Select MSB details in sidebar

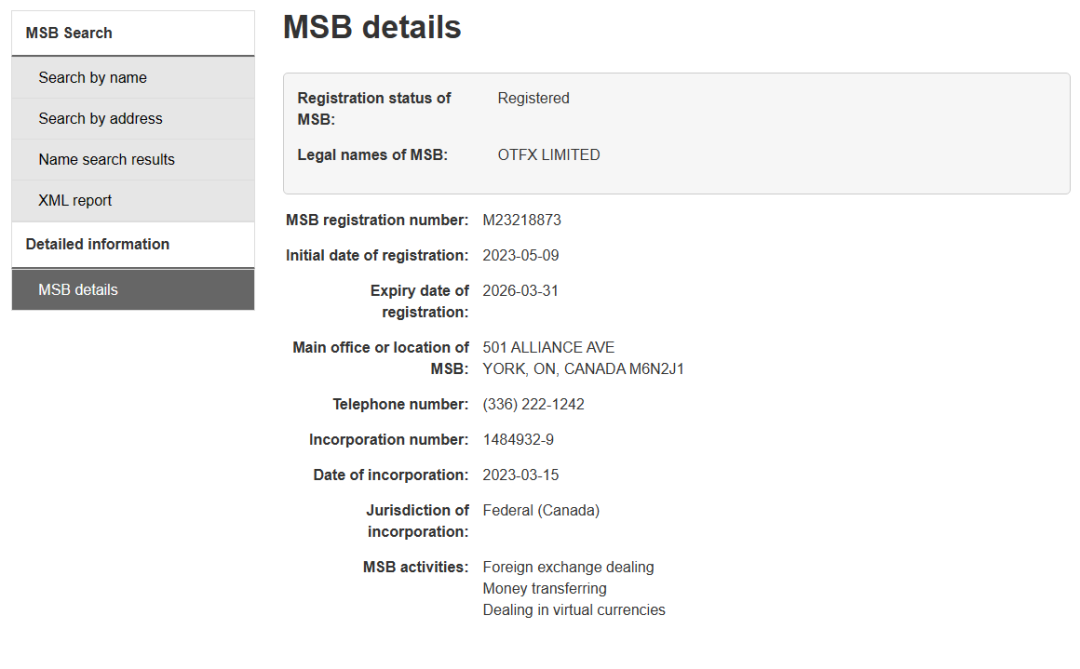78,290
